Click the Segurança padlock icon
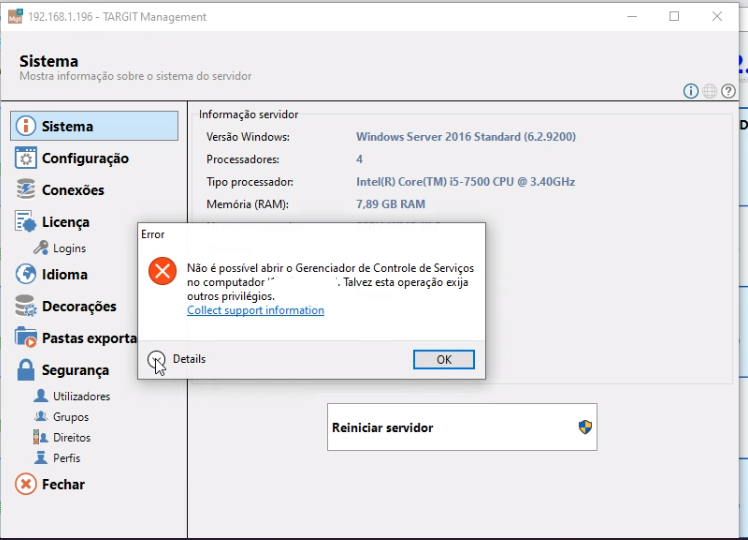 25,370
